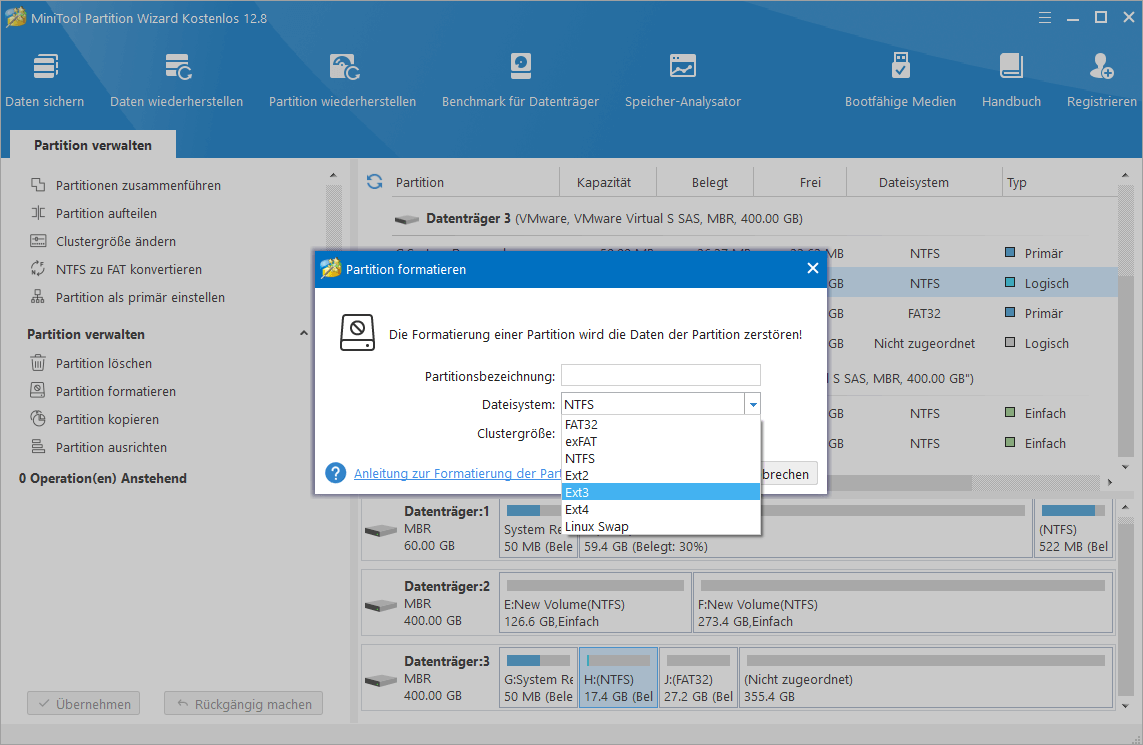Click the Registrieren icon

click(x=1101, y=80)
